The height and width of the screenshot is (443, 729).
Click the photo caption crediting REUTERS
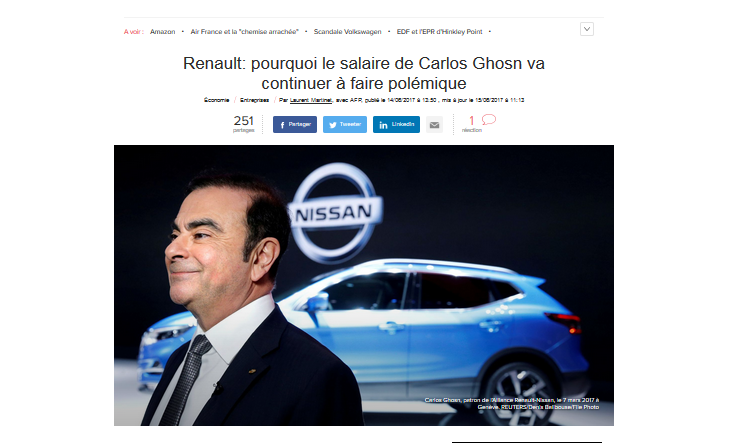[x=511, y=403]
